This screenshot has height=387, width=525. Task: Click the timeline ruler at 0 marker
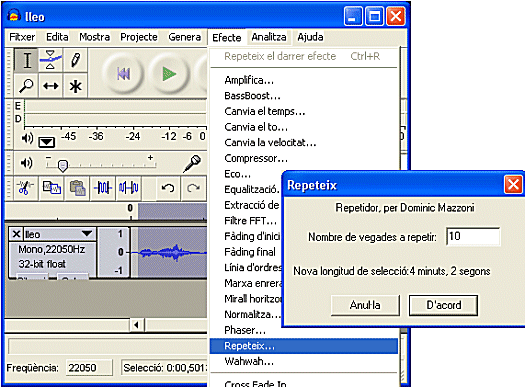coord(130,211)
